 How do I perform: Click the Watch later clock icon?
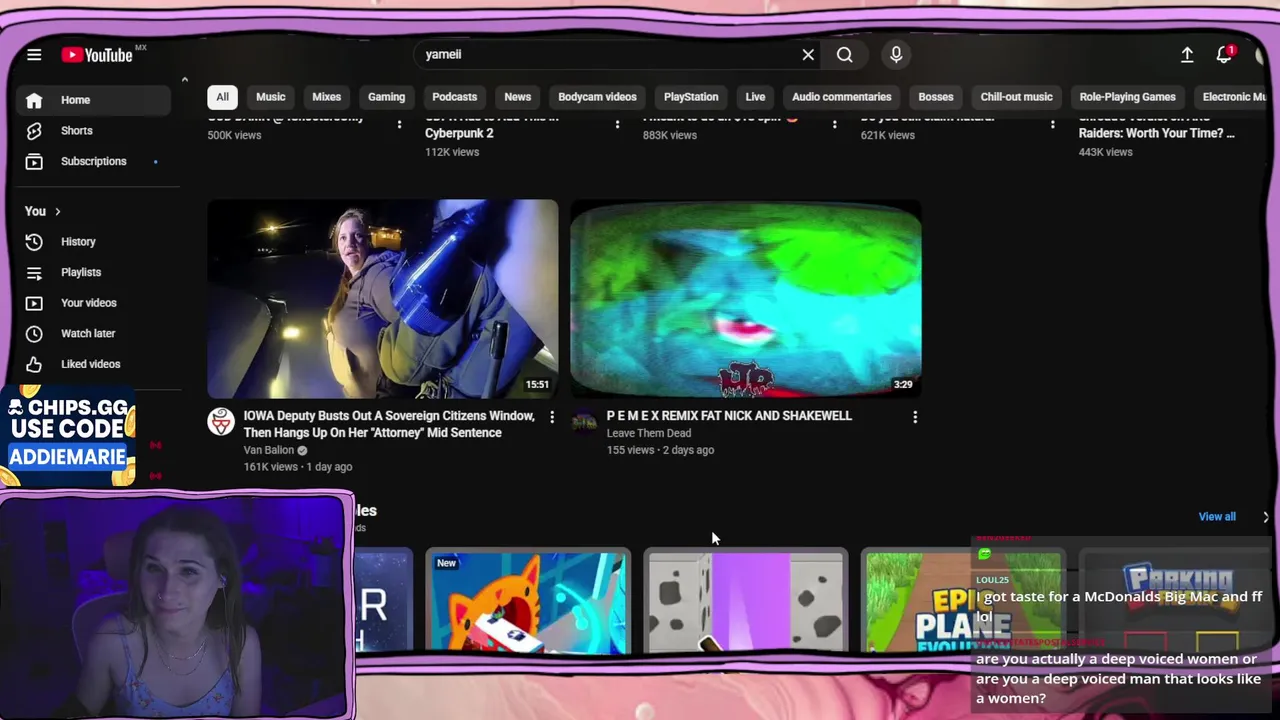click(34, 333)
